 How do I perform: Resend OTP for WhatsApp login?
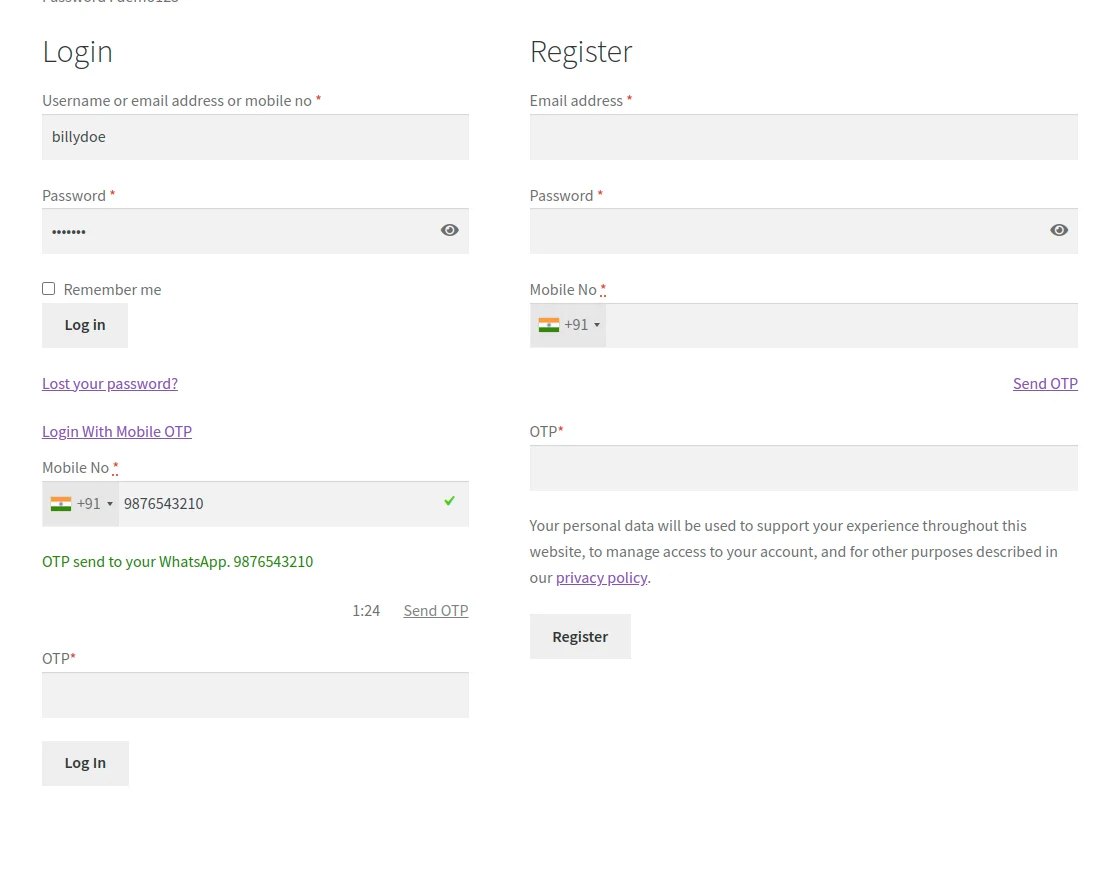(x=435, y=610)
